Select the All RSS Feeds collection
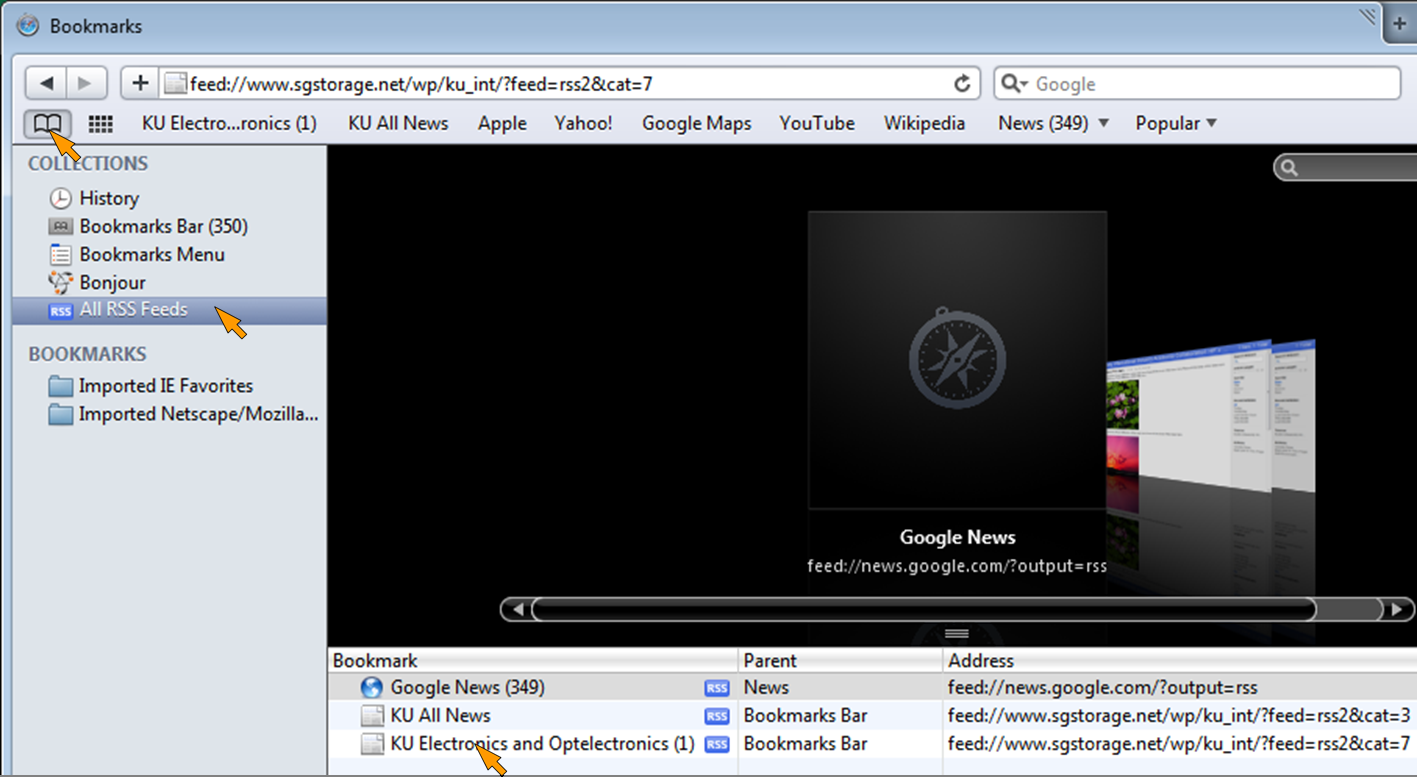1417x777 pixels. point(169,310)
